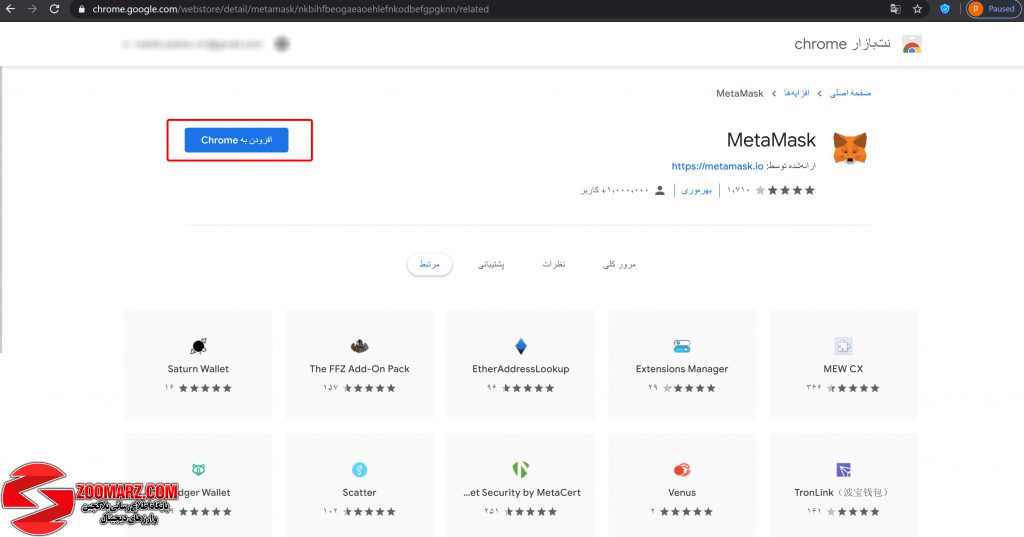Click the Extensions Manager icon

click(x=682, y=346)
